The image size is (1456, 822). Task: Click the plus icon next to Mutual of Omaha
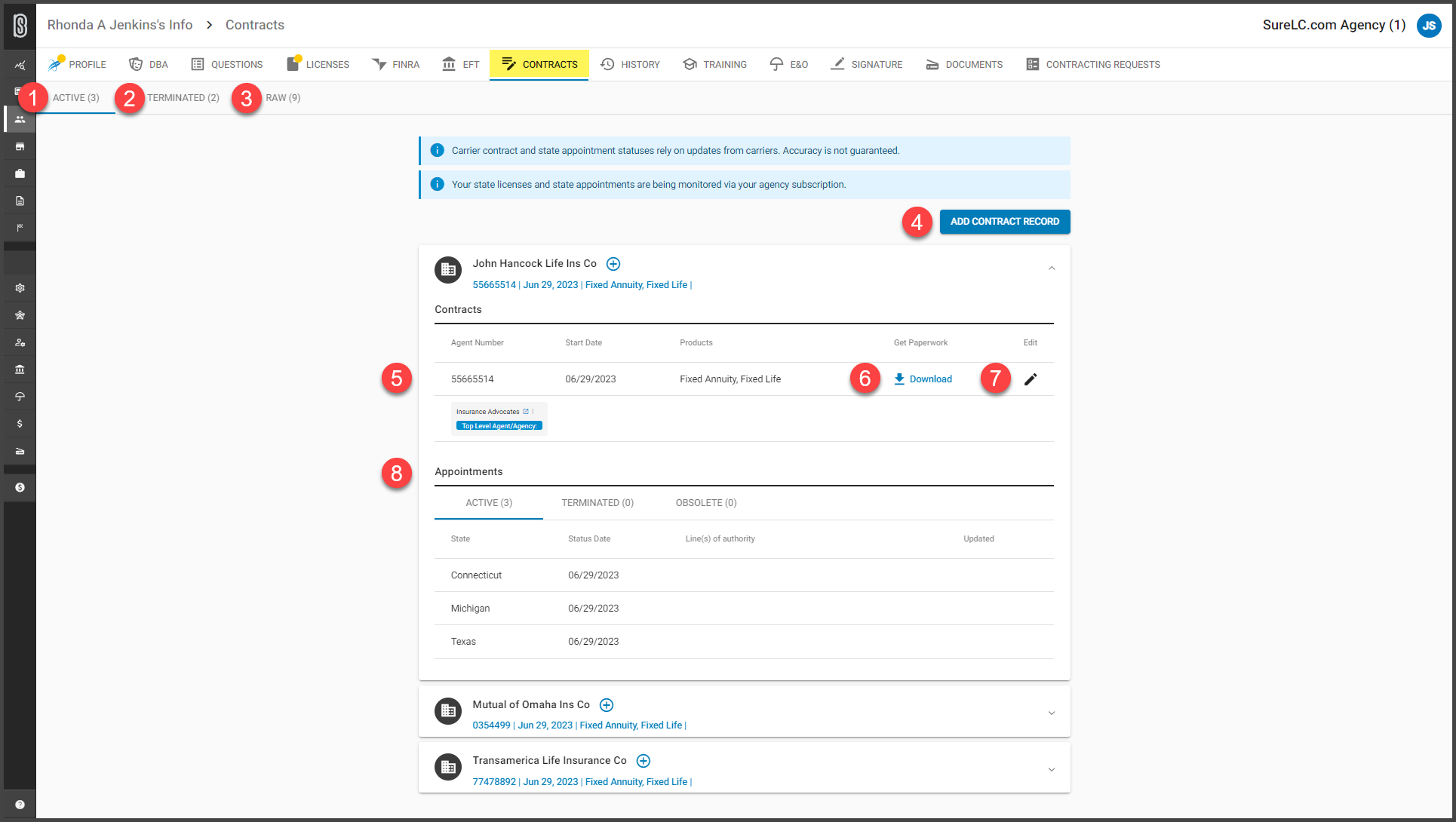(x=607, y=705)
